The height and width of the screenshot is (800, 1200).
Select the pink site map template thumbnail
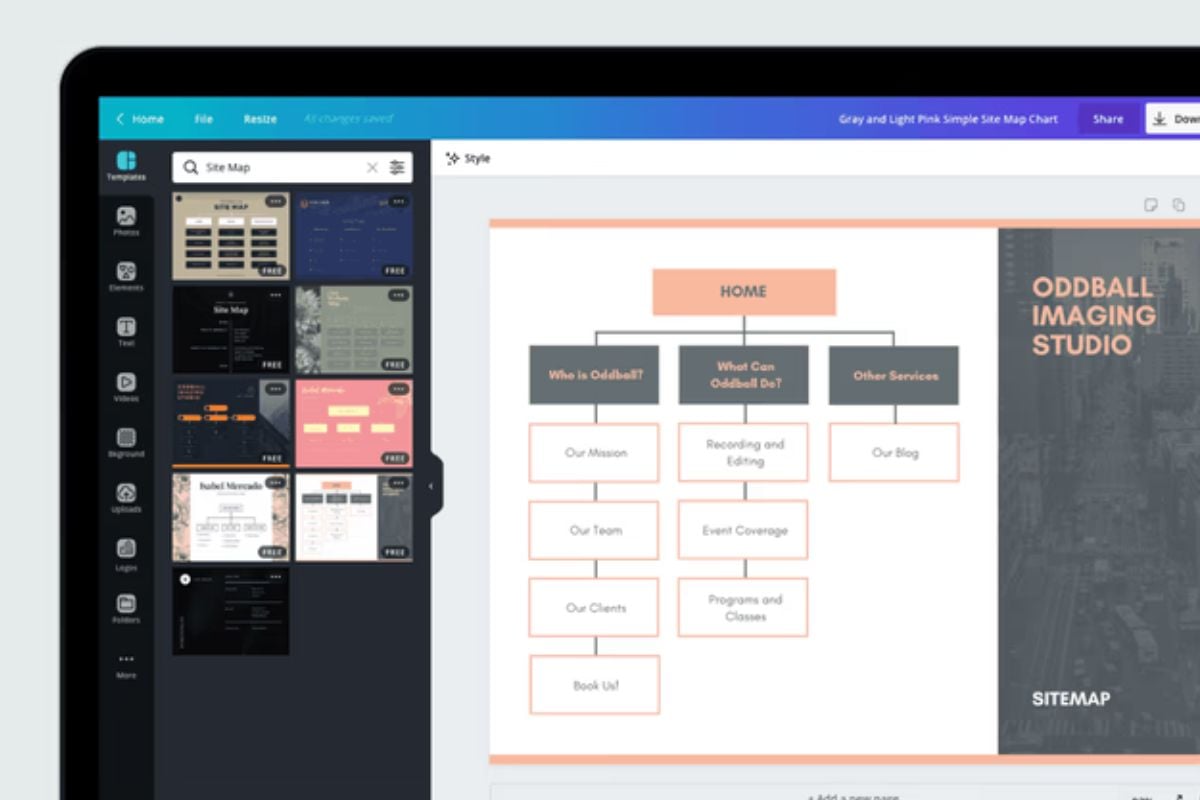click(353, 423)
